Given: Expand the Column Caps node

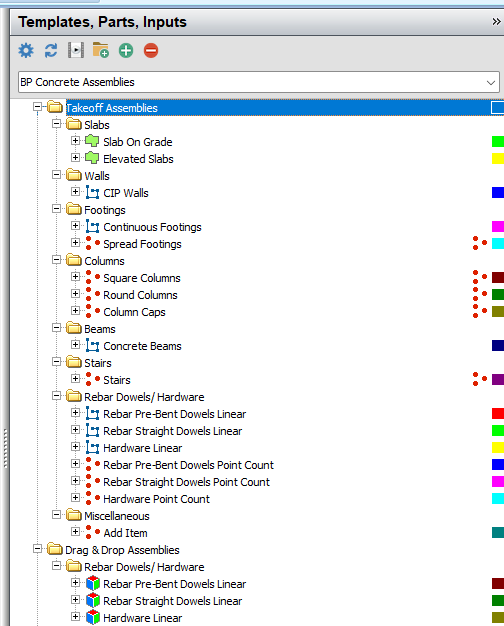Looking at the screenshot, I should pyautogui.click(x=75, y=310).
